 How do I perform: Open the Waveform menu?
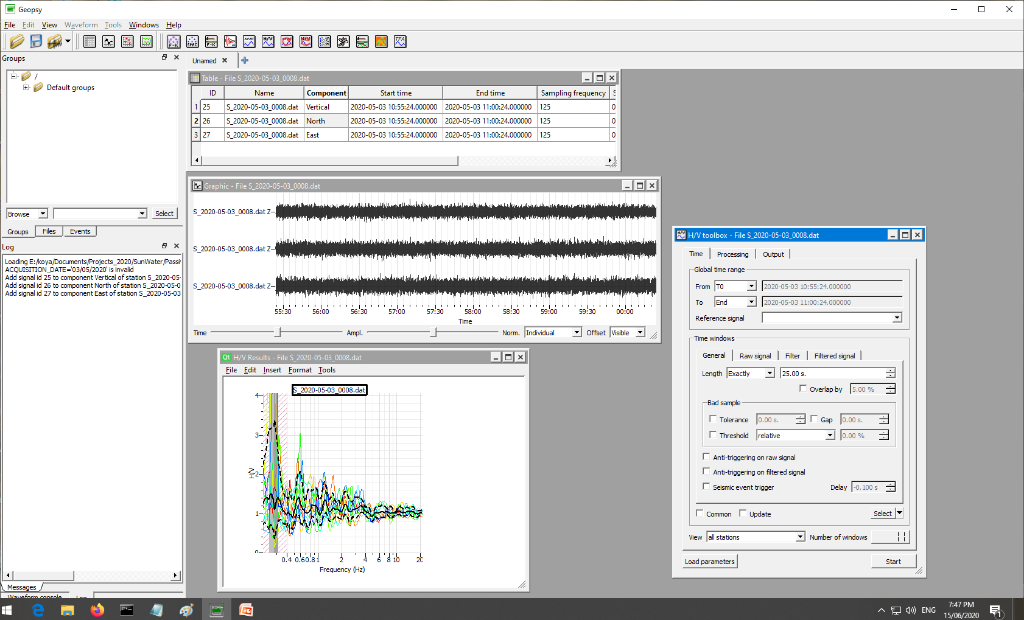pyautogui.click(x=81, y=24)
